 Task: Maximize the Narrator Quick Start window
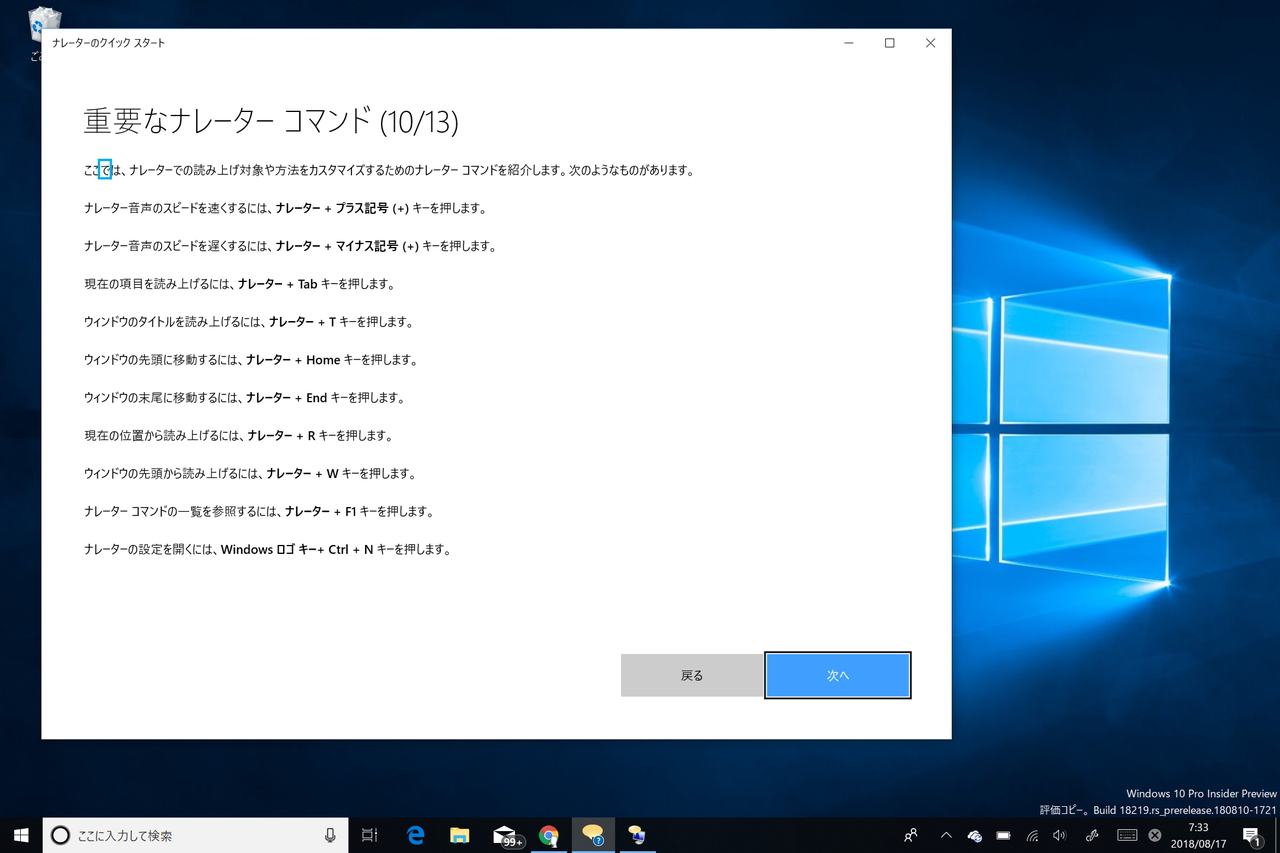(890, 43)
